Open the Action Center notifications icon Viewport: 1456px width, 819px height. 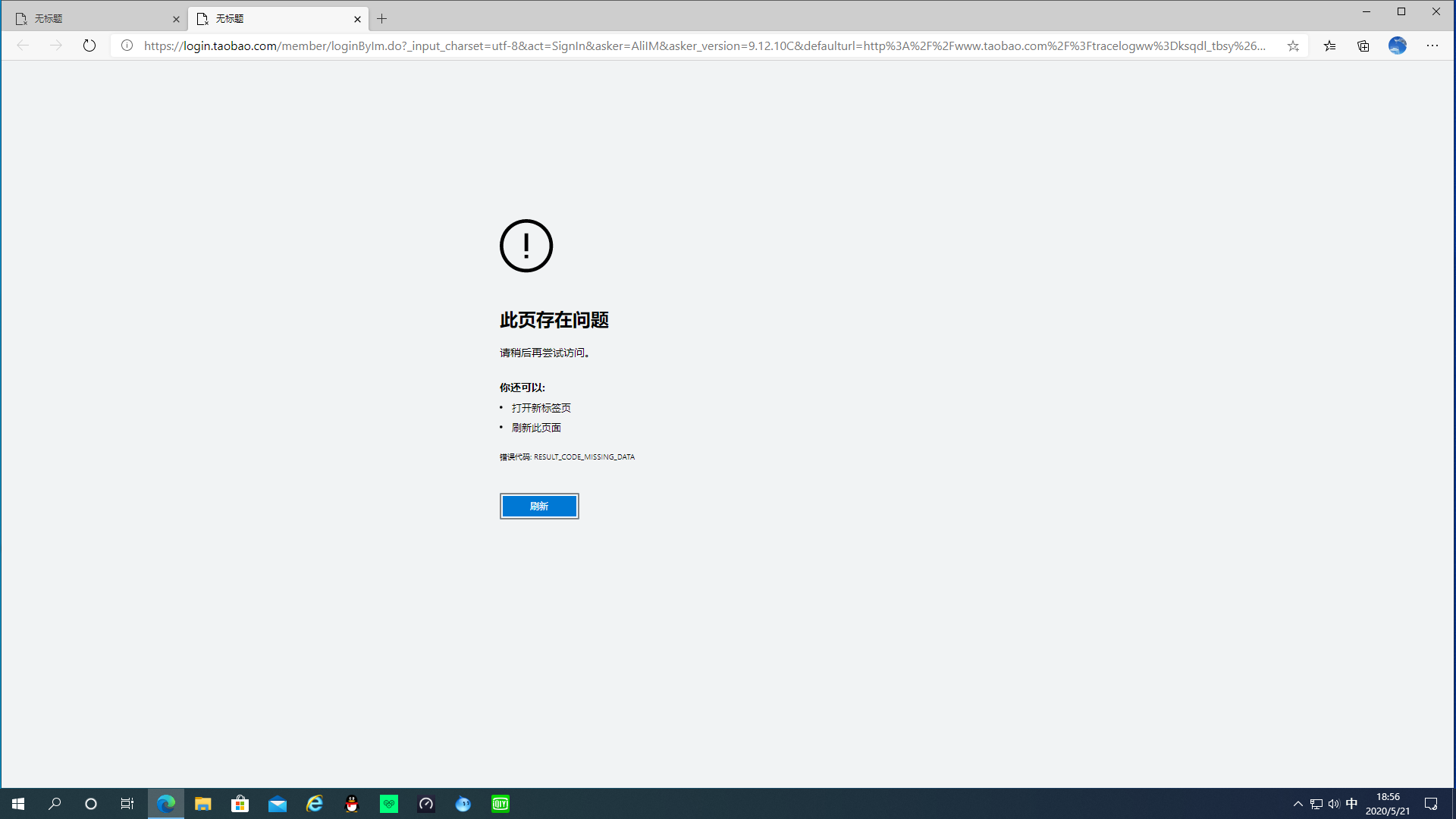pyautogui.click(x=1431, y=804)
